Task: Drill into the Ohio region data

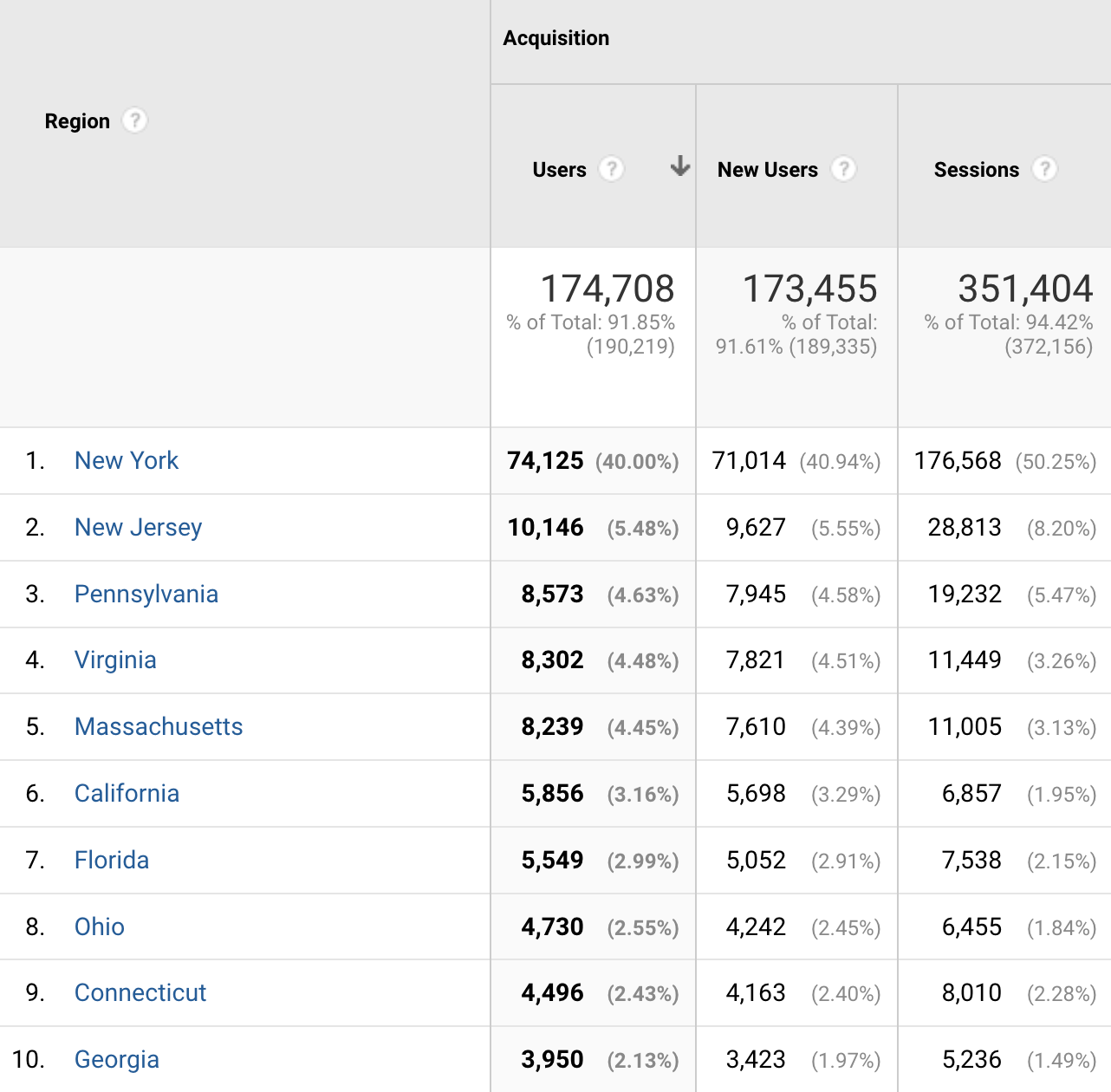Action: tap(99, 926)
